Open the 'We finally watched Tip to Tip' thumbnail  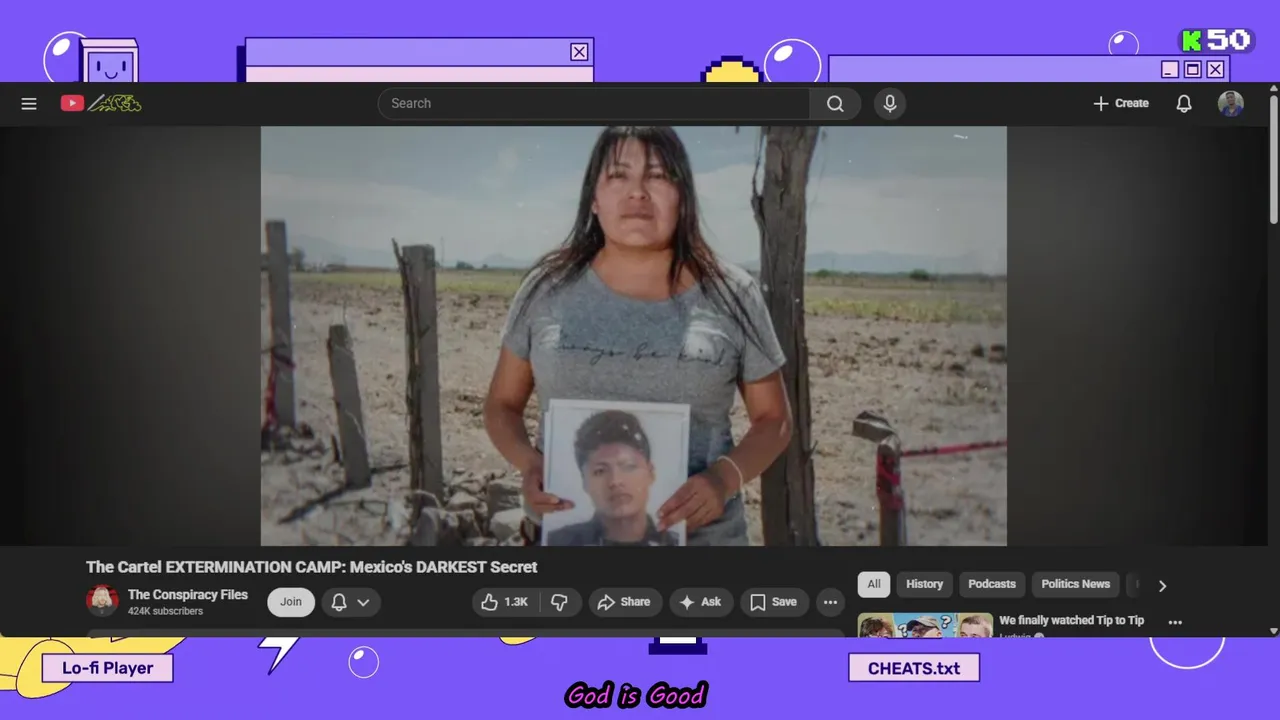[925, 625]
